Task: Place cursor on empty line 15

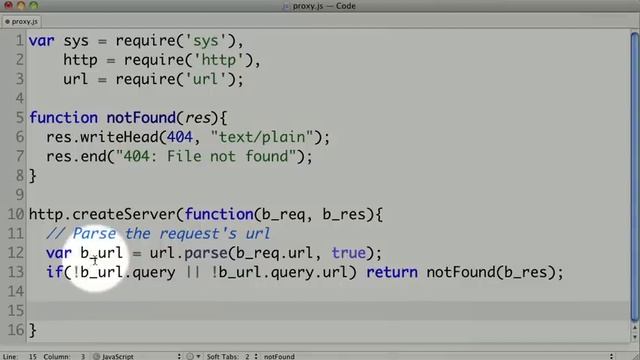Action: pos(329,311)
